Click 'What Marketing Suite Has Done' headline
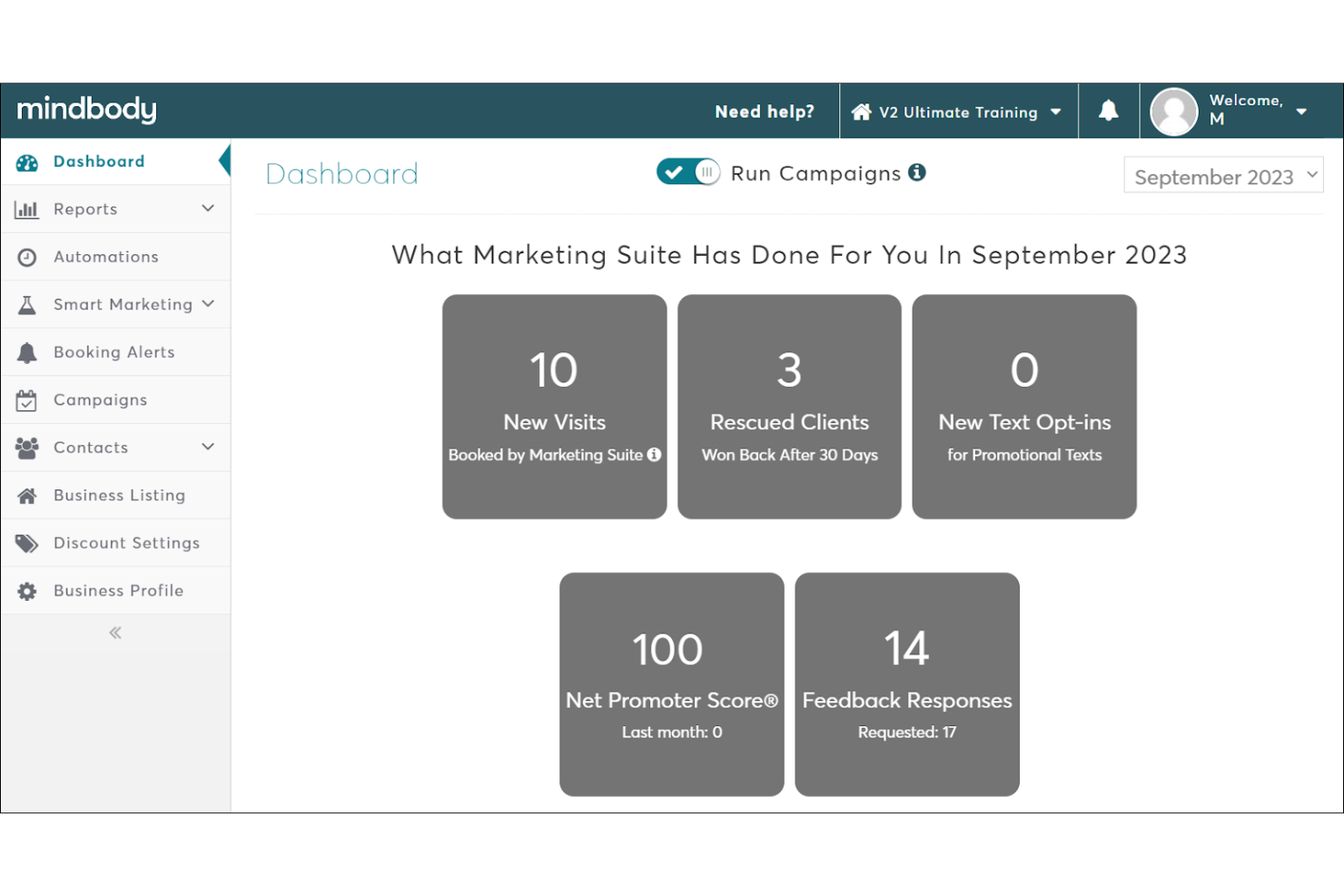Viewport: 1344px width, 896px height. click(789, 255)
